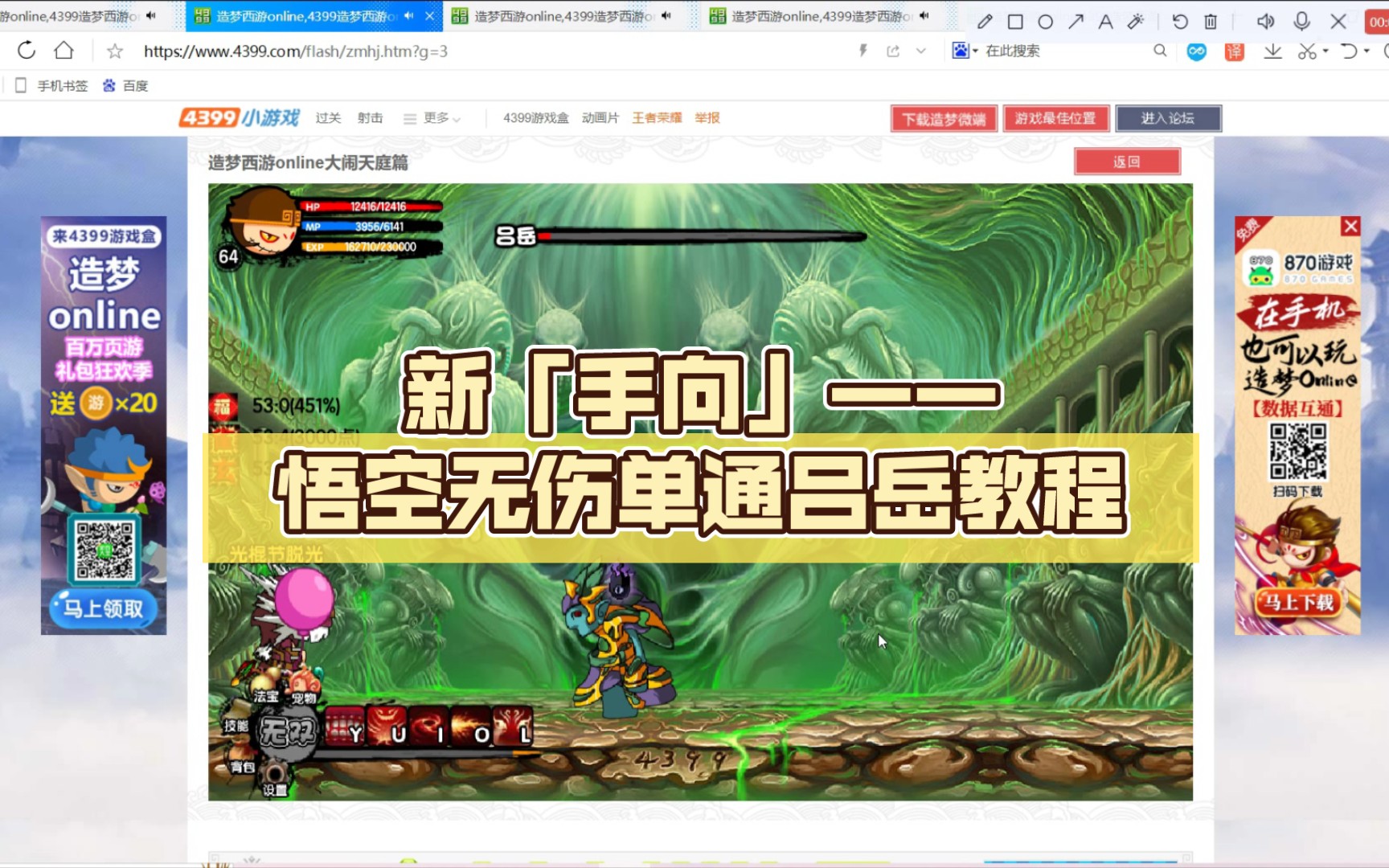1389x868 pixels.
Task: Open the blue infinity extension icon
Action: [x=1197, y=51]
